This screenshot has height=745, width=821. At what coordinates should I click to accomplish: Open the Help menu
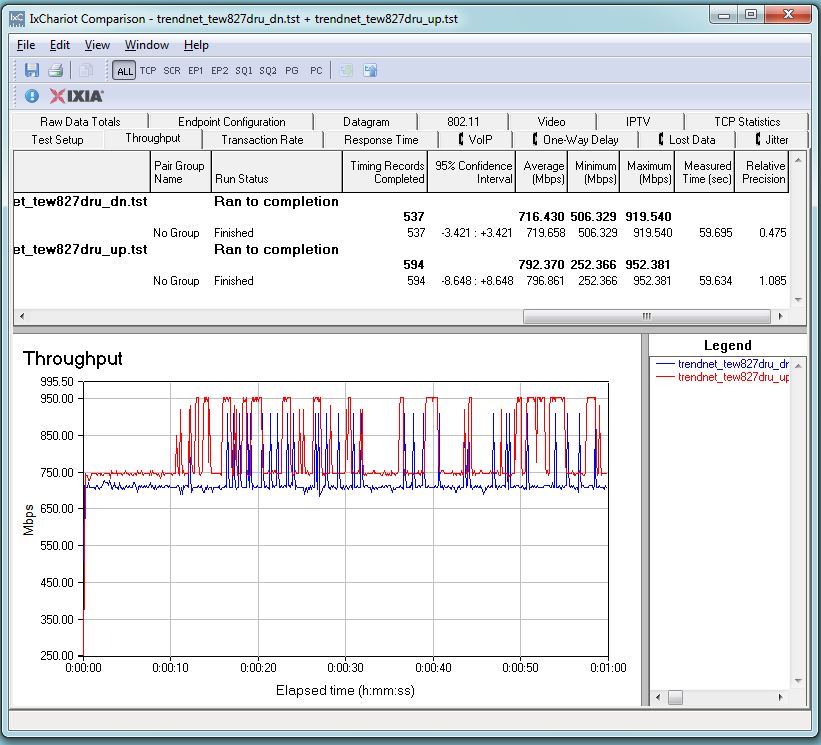point(196,45)
